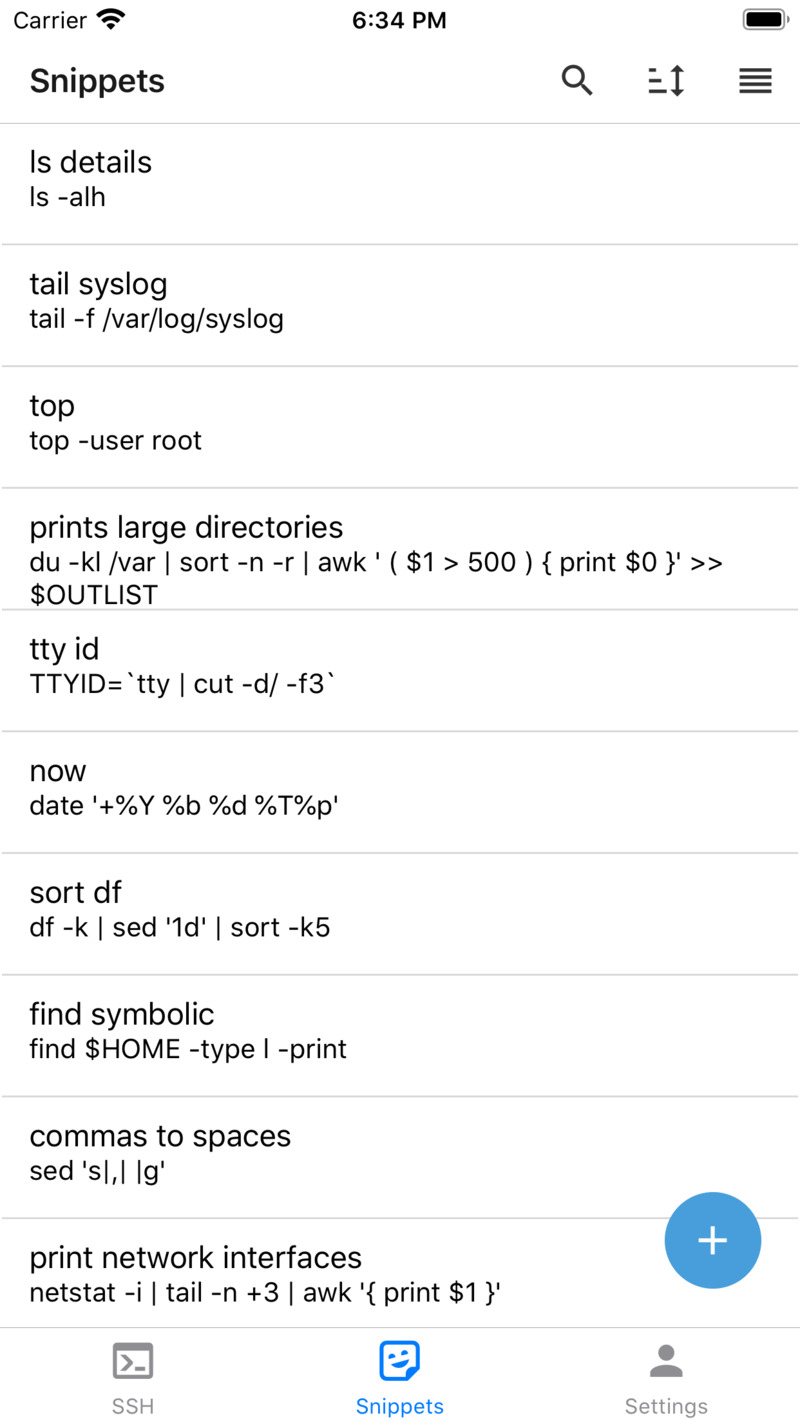Tap the list view lines icon
The image size is (800, 1422).
coord(755,81)
